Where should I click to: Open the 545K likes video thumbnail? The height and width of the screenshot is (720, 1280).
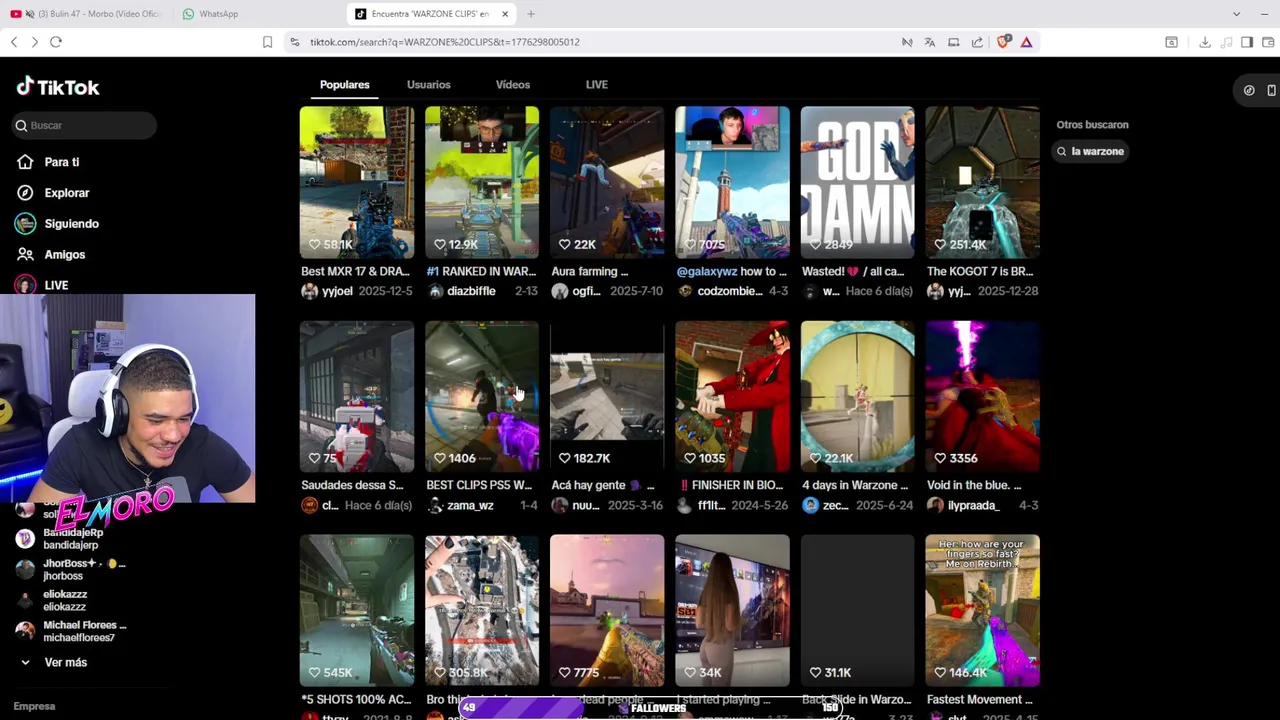[x=357, y=611]
